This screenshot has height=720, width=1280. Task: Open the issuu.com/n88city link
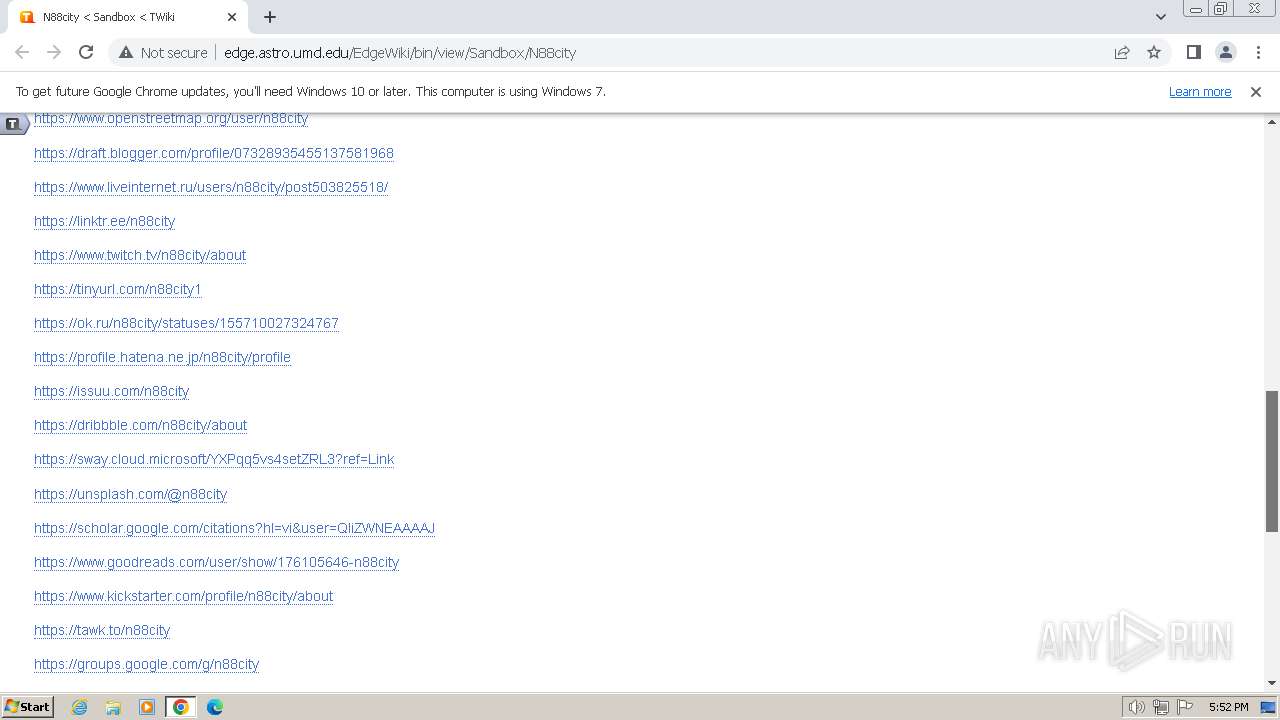[111, 391]
